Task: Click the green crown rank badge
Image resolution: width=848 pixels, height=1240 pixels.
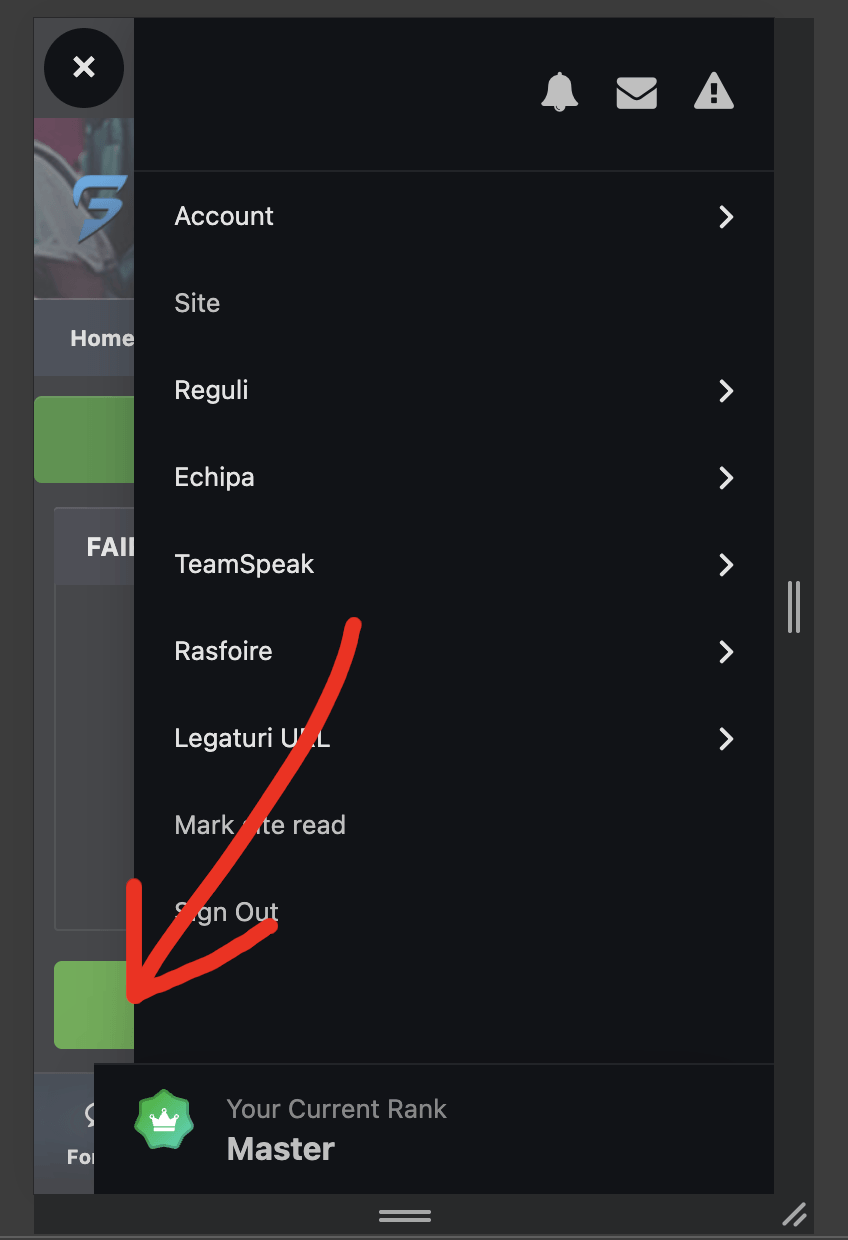Action: point(163,1120)
